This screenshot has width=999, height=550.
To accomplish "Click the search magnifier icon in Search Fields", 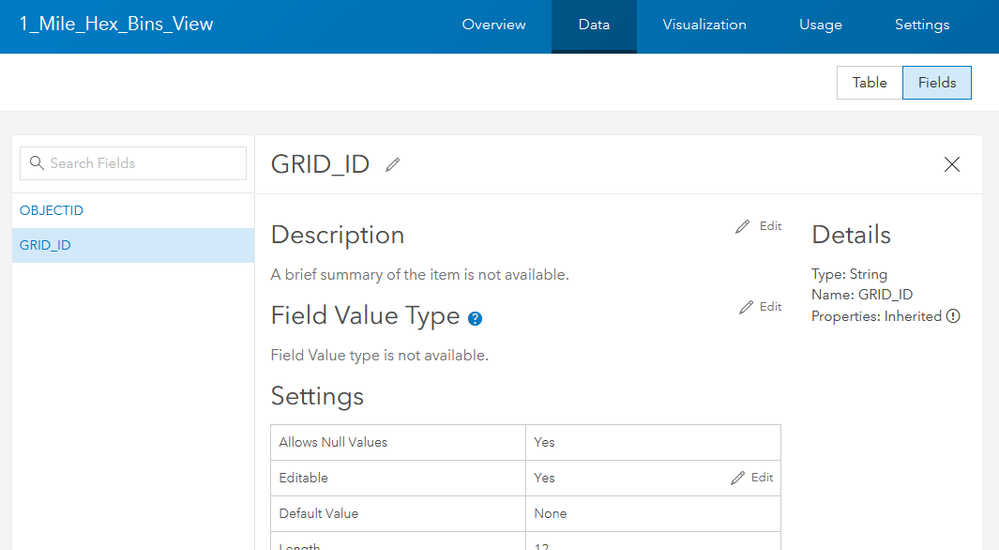I will point(37,163).
